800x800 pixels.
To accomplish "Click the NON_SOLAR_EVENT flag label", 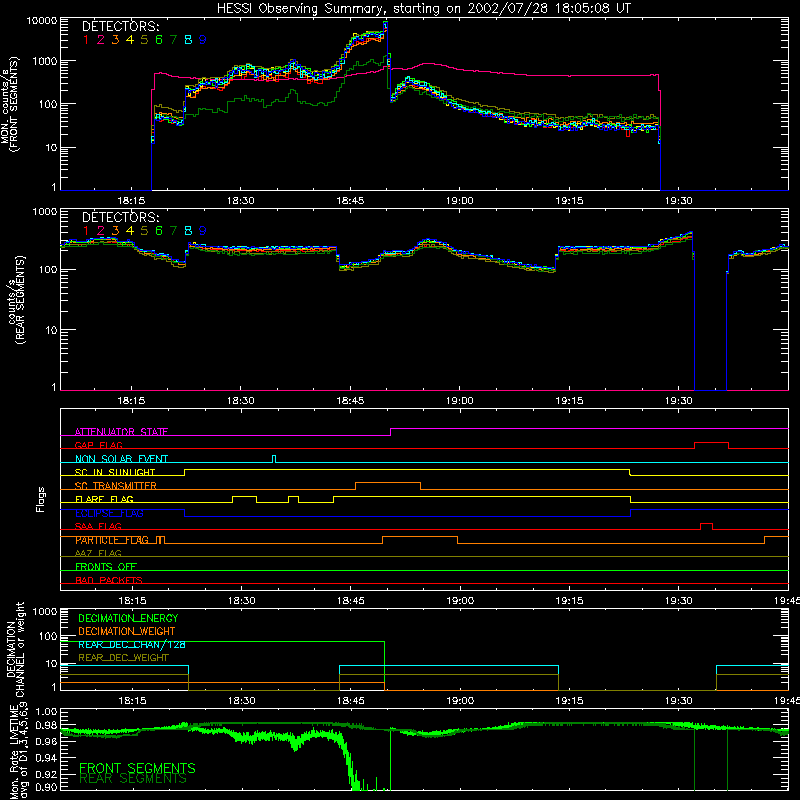I will click(x=121, y=459).
